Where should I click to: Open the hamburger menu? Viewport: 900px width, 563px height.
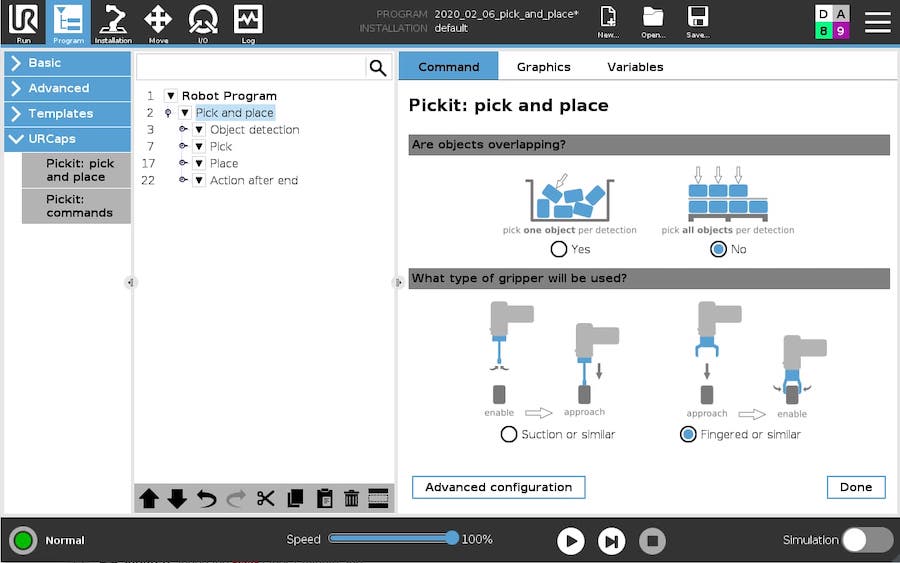click(878, 22)
